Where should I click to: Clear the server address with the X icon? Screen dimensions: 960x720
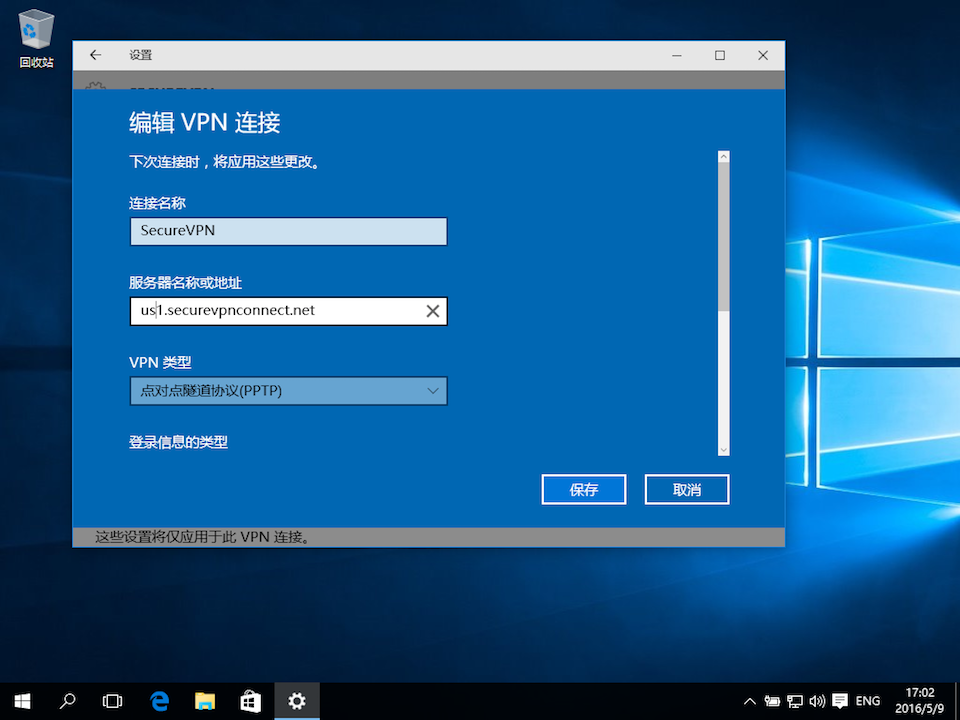coord(432,311)
